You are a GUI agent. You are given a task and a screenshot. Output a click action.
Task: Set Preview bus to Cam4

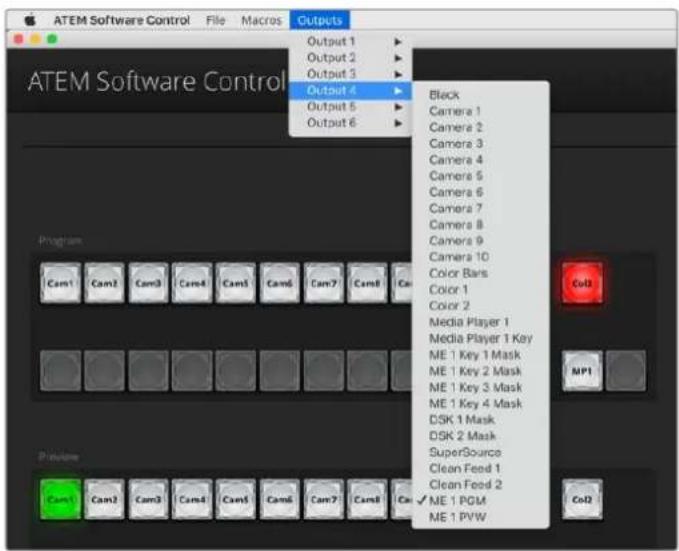[192, 499]
